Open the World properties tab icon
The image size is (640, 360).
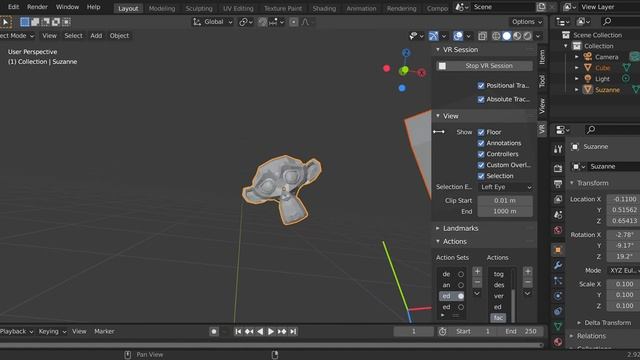tap(558, 230)
